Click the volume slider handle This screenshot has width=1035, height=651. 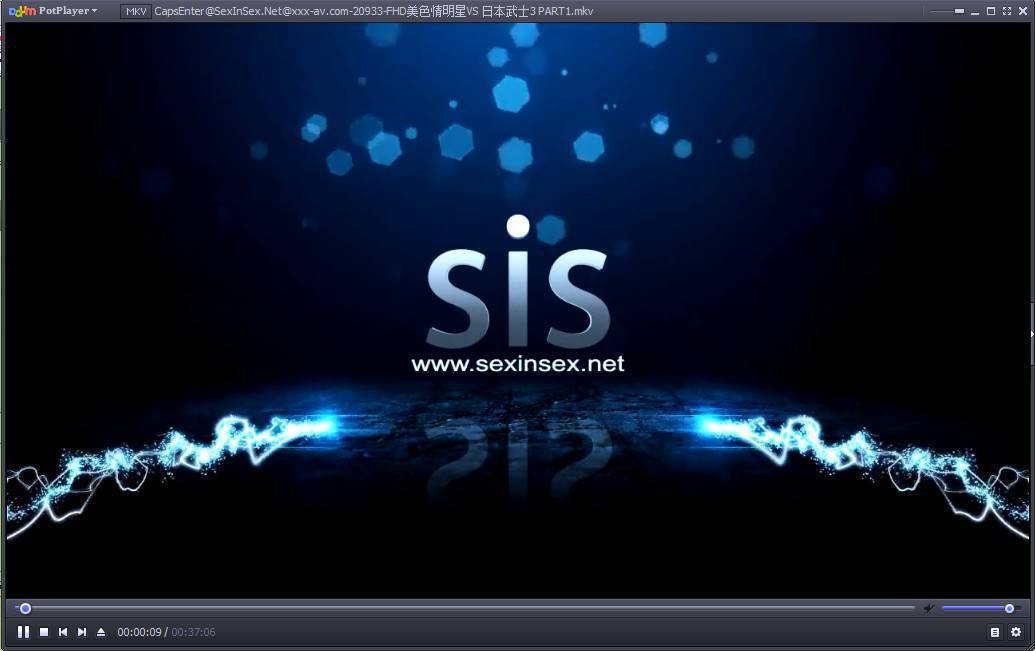point(1009,608)
